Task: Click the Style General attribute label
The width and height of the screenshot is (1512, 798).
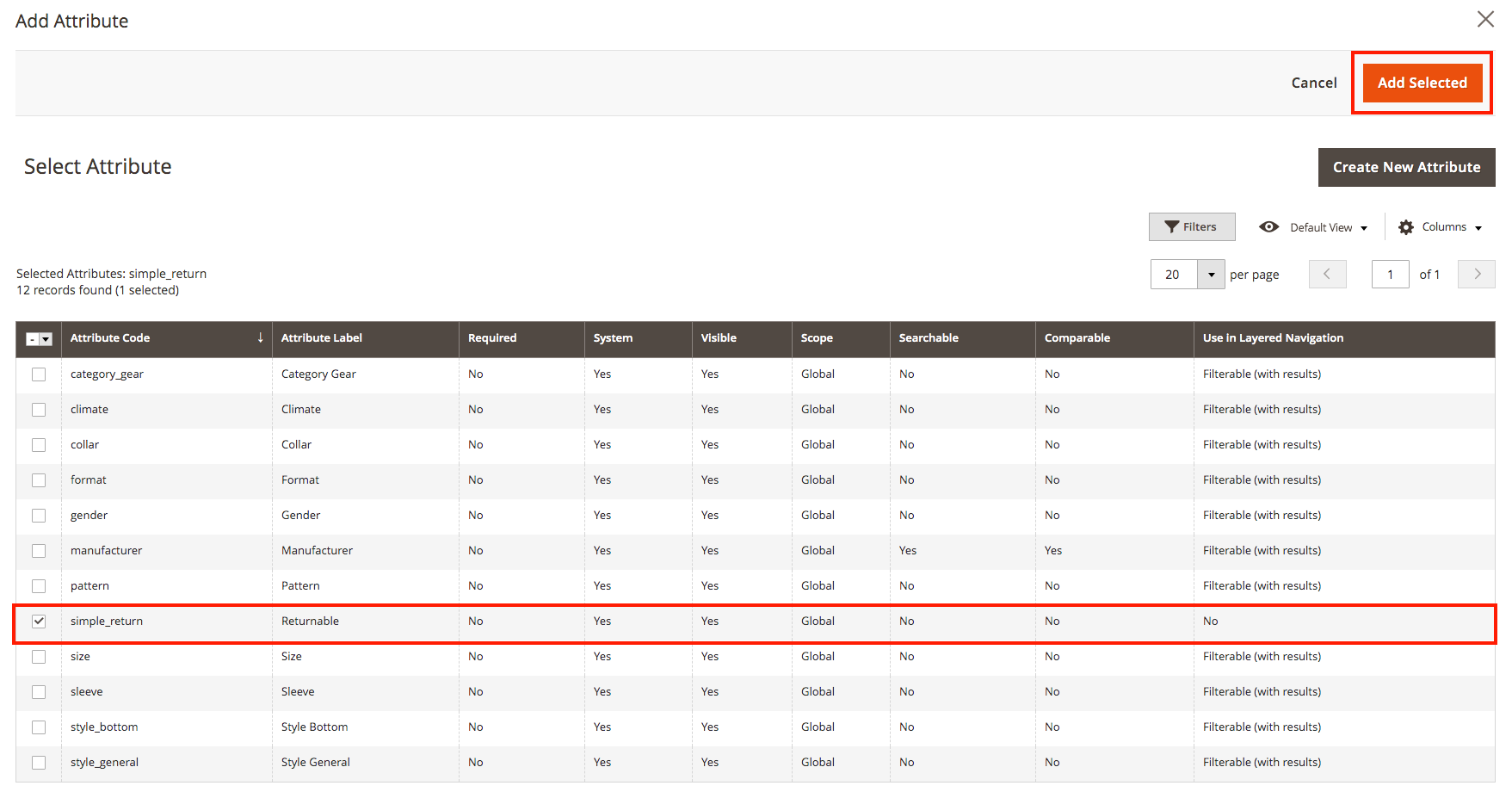Action: [x=315, y=762]
